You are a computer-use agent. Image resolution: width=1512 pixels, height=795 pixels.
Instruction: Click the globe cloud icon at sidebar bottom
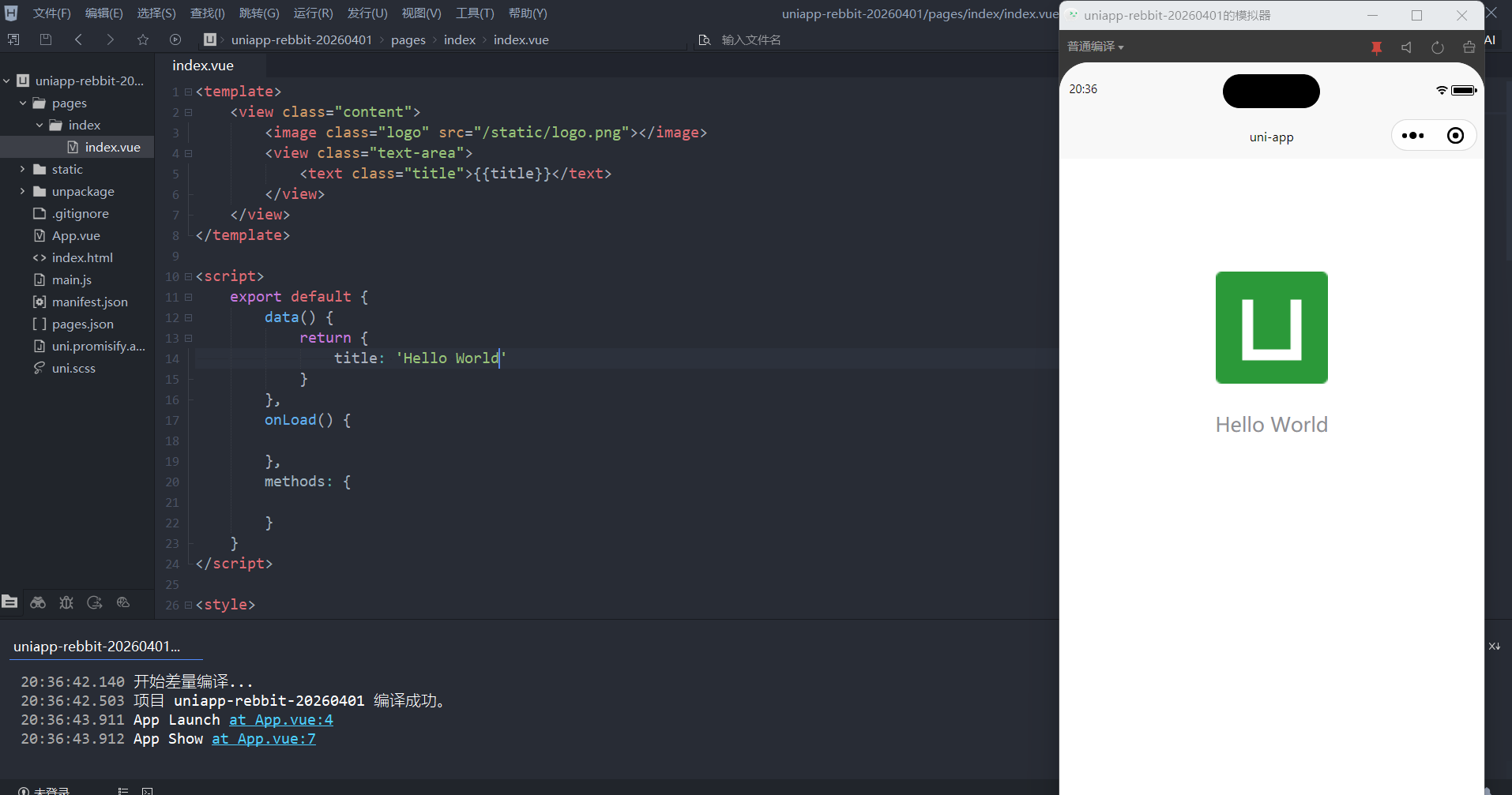[x=123, y=602]
